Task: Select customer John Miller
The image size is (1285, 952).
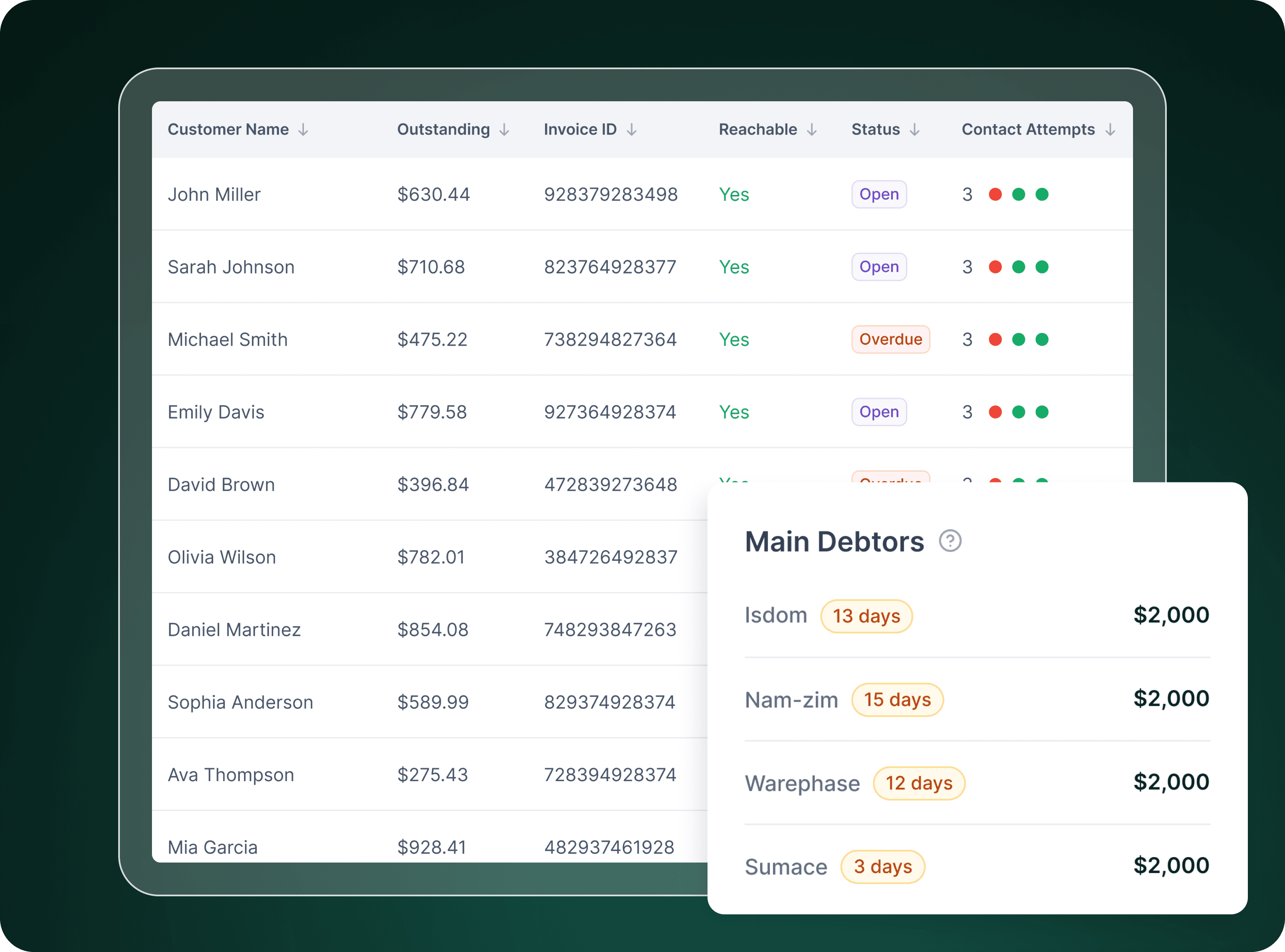Action: pos(214,195)
